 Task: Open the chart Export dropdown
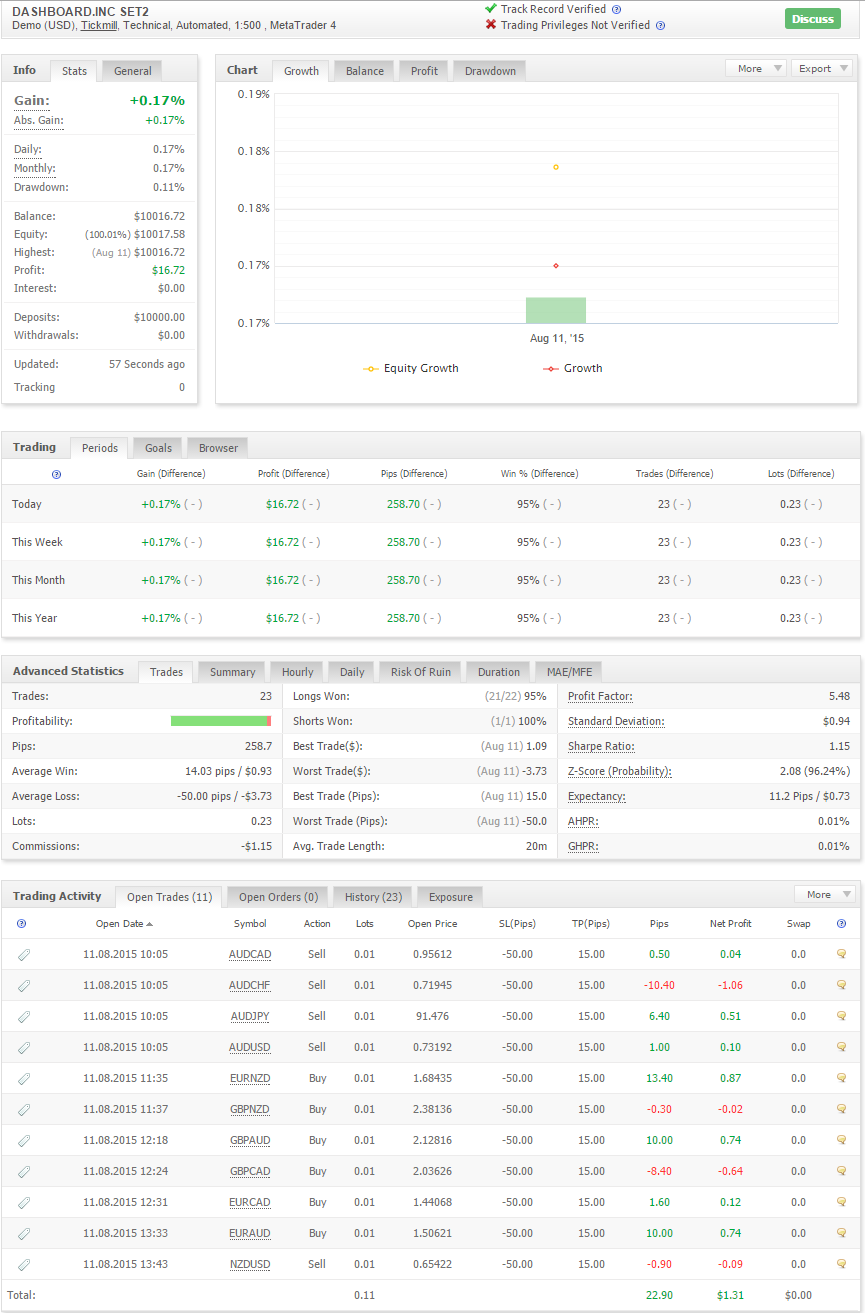(x=821, y=68)
